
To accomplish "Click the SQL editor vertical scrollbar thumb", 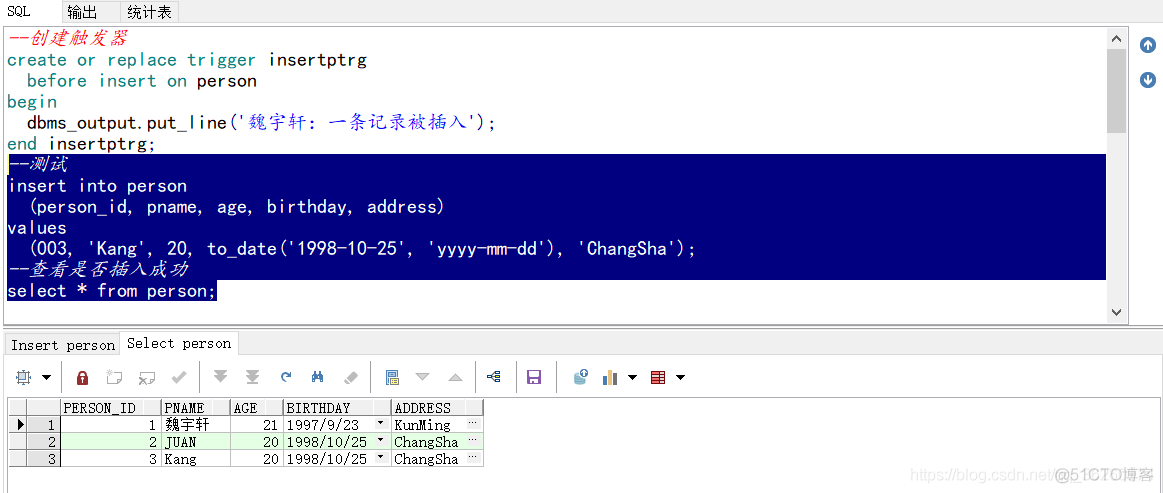I will pos(1116,91).
